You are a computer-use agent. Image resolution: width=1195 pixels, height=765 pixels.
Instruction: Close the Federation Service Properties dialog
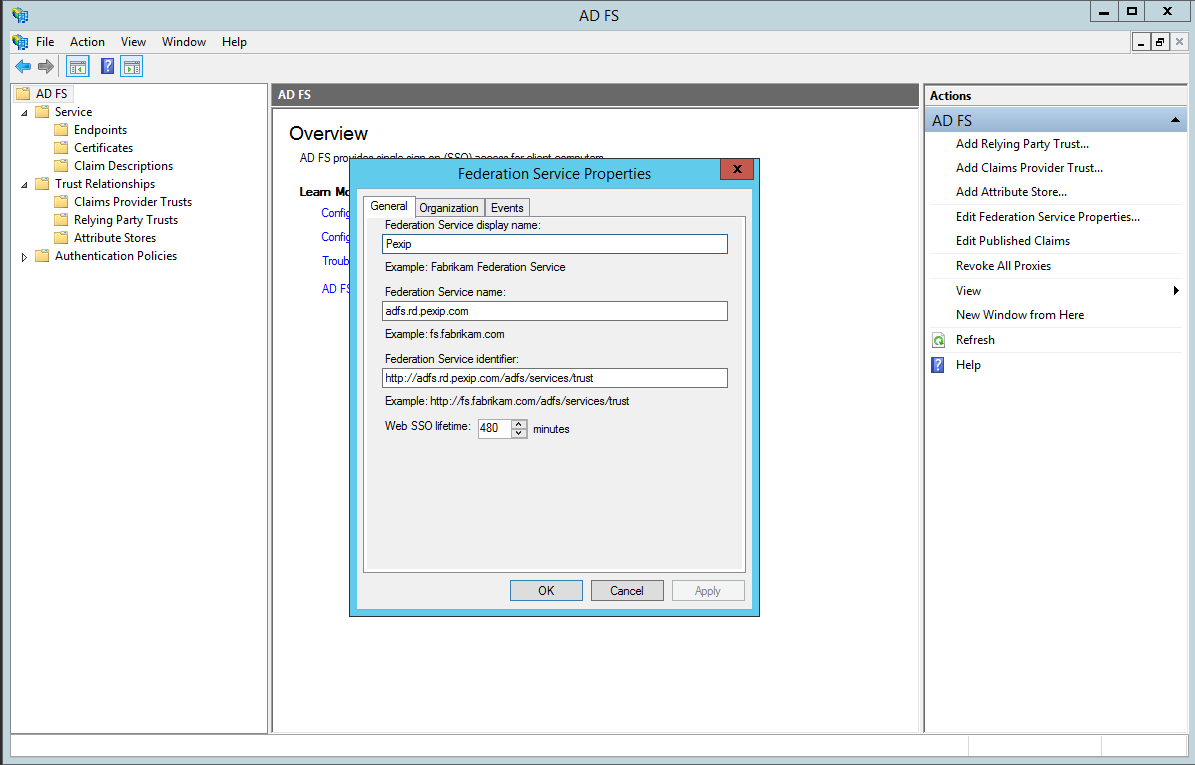[x=738, y=169]
